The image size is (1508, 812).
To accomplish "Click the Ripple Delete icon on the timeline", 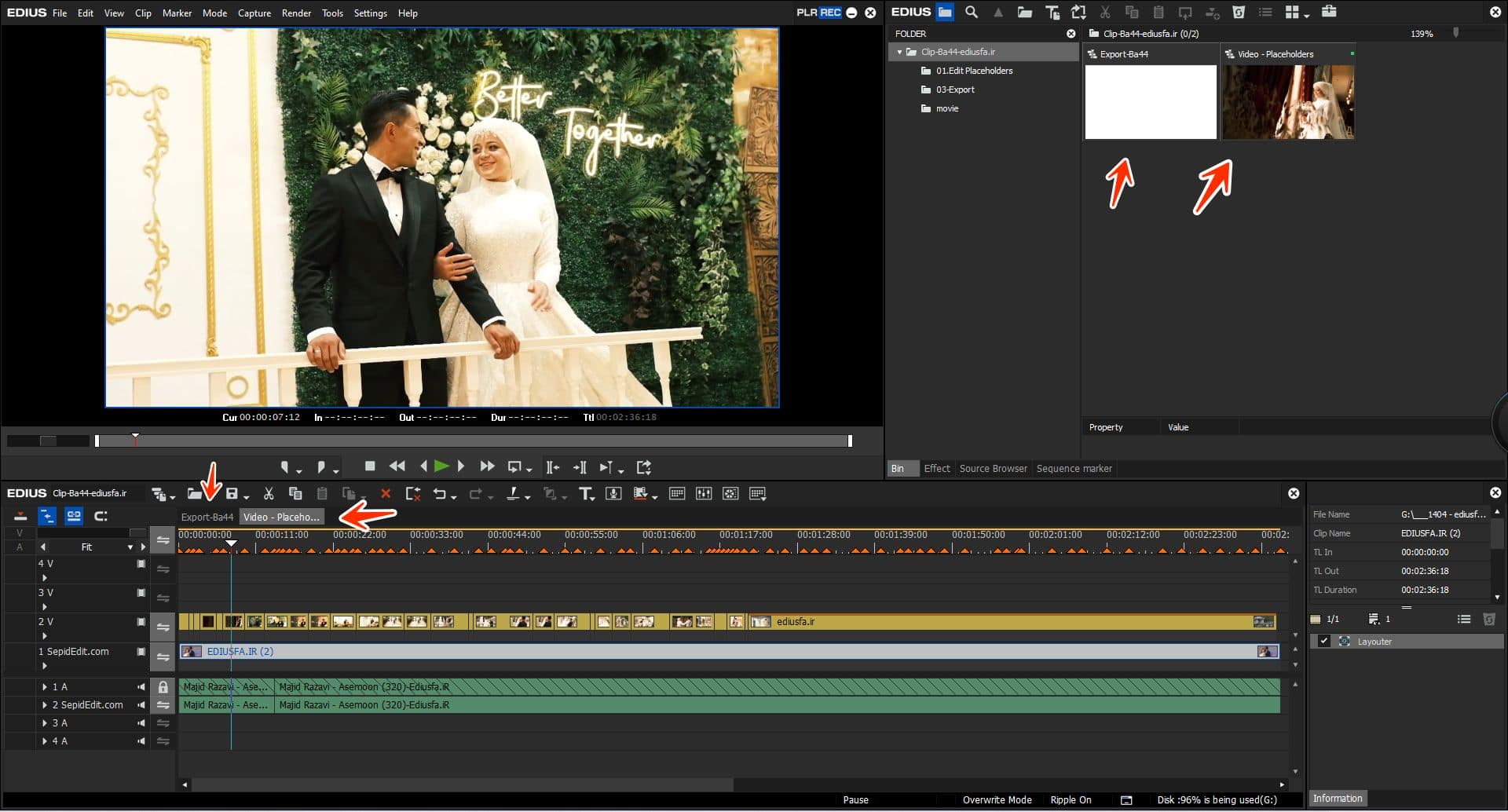I will click(x=412, y=493).
